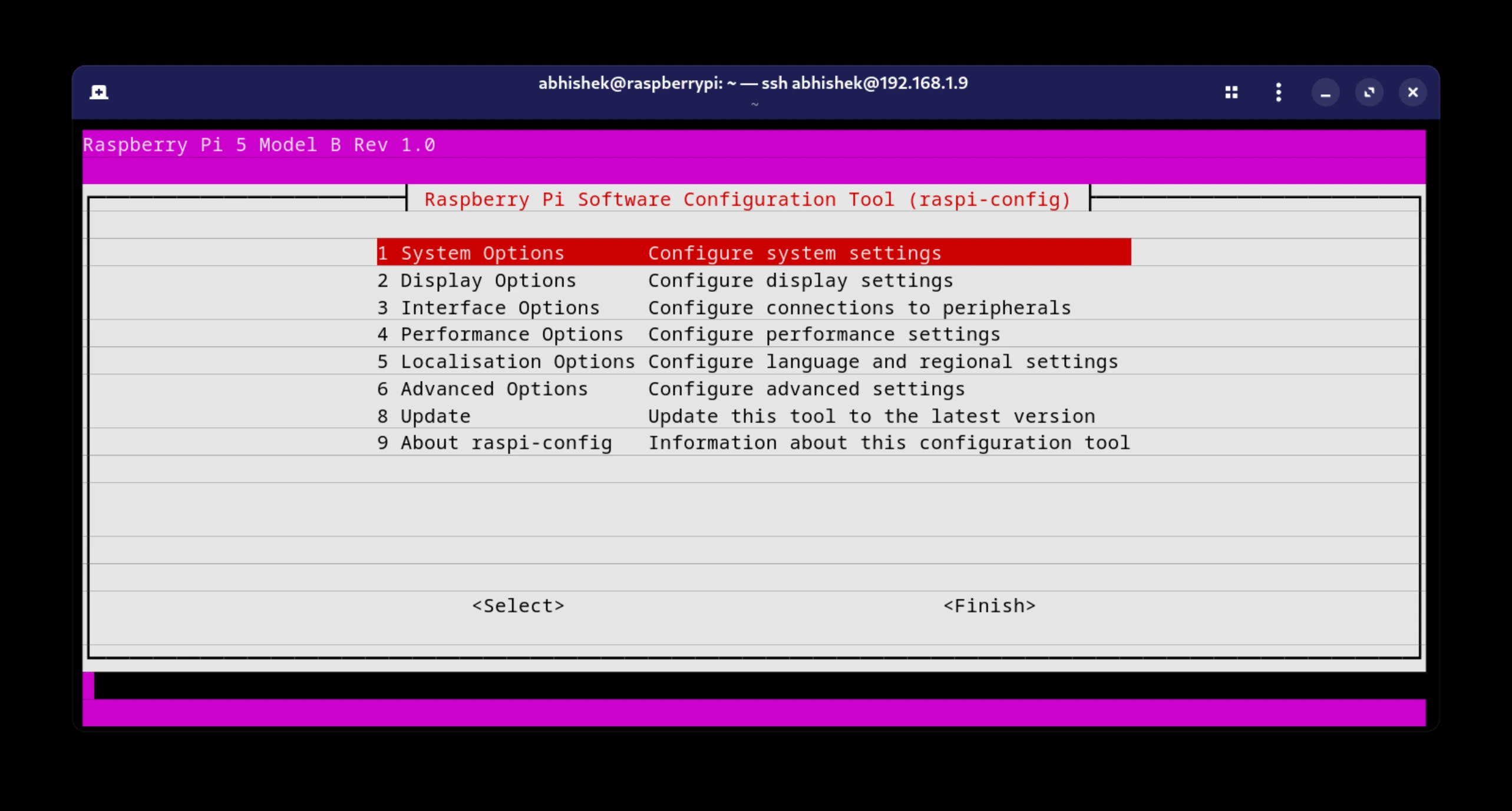Open the three-dot terminal menu
1512x811 pixels.
click(x=1278, y=93)
